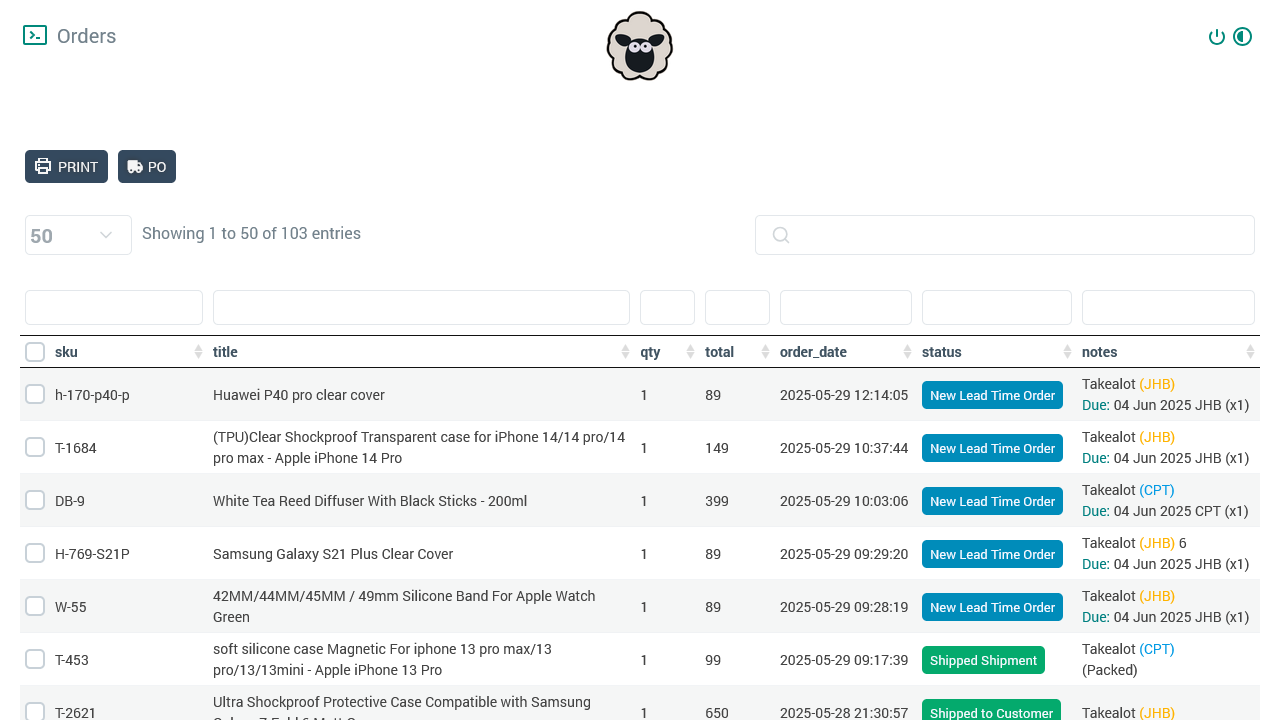Sort the qty column using its sort arrows
This screenshot has height=720, width=1280.
[689, 351]
